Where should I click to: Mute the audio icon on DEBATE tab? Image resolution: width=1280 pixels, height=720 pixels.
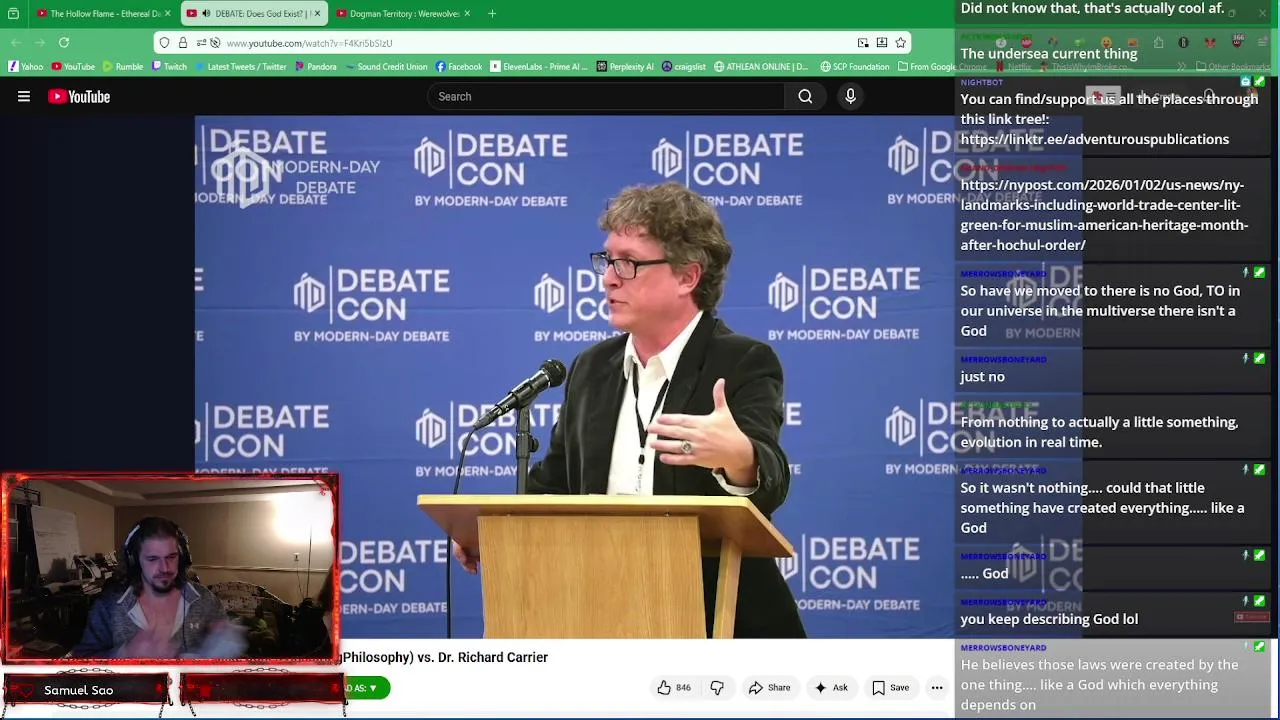(x=205, y=14)
